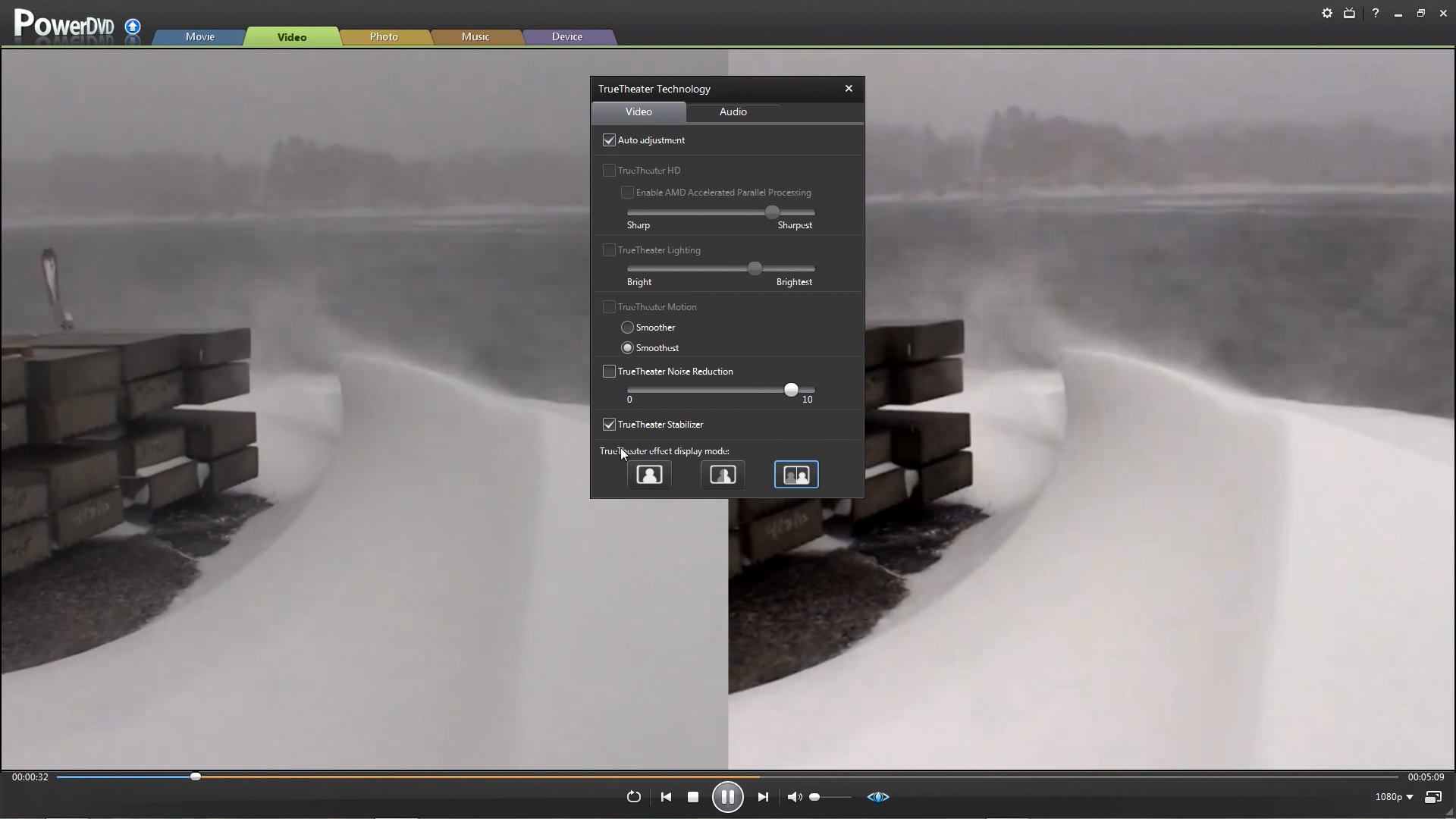Image resolution: width=1456 pixels, height=819 pixels.
Task: Open the help question mark
Action: pyautogui.click(x=1375, y=13)
